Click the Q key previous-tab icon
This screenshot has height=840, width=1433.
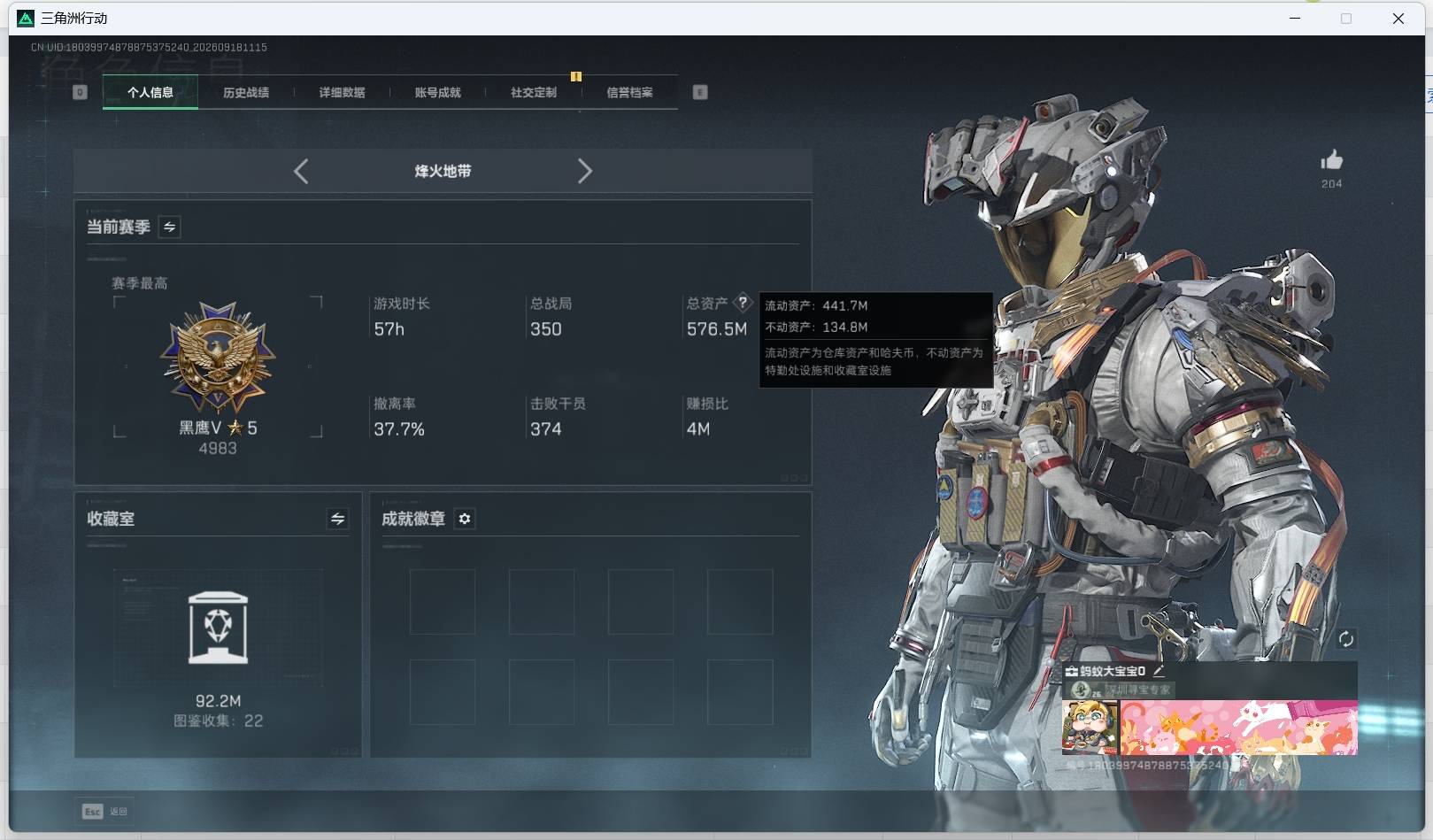pyautogui.click(x=80, y=92)
